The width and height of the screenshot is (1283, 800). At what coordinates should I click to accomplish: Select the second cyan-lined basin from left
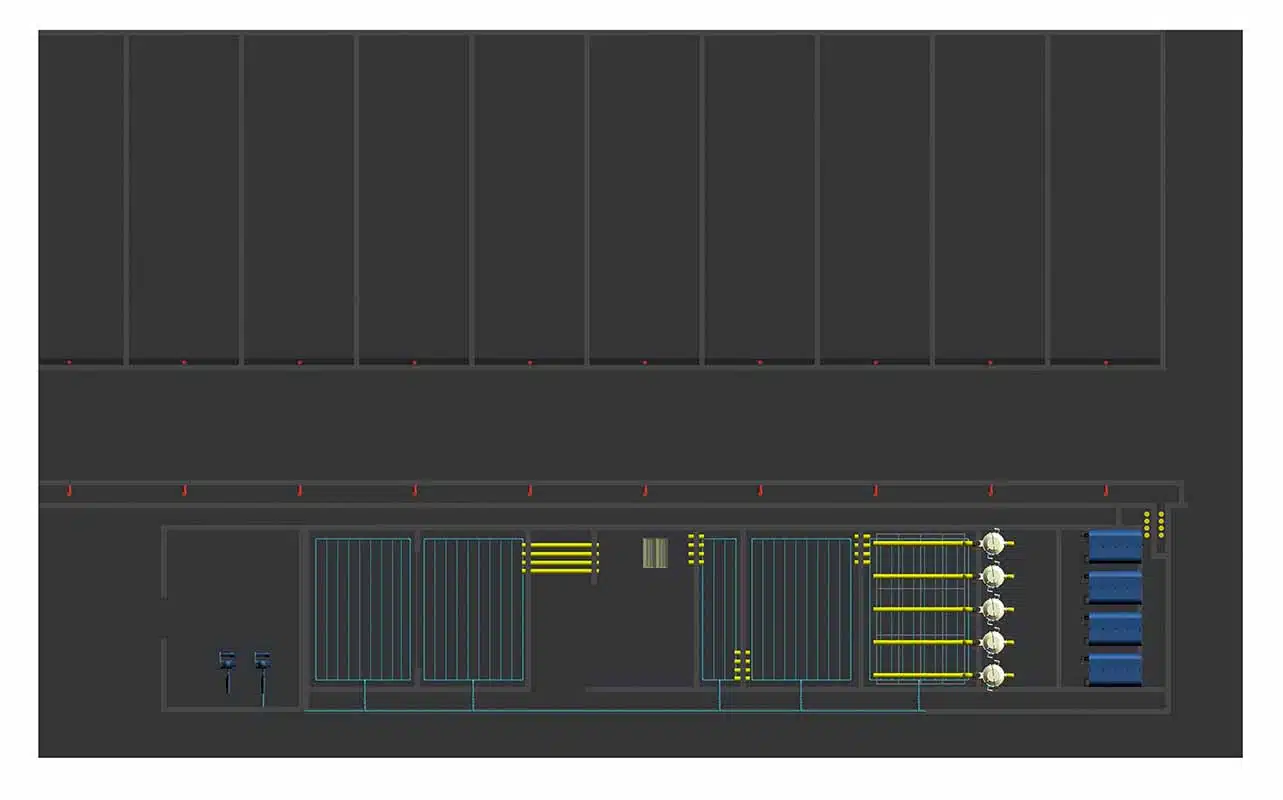pyautogui.click(x=473, y=609)
